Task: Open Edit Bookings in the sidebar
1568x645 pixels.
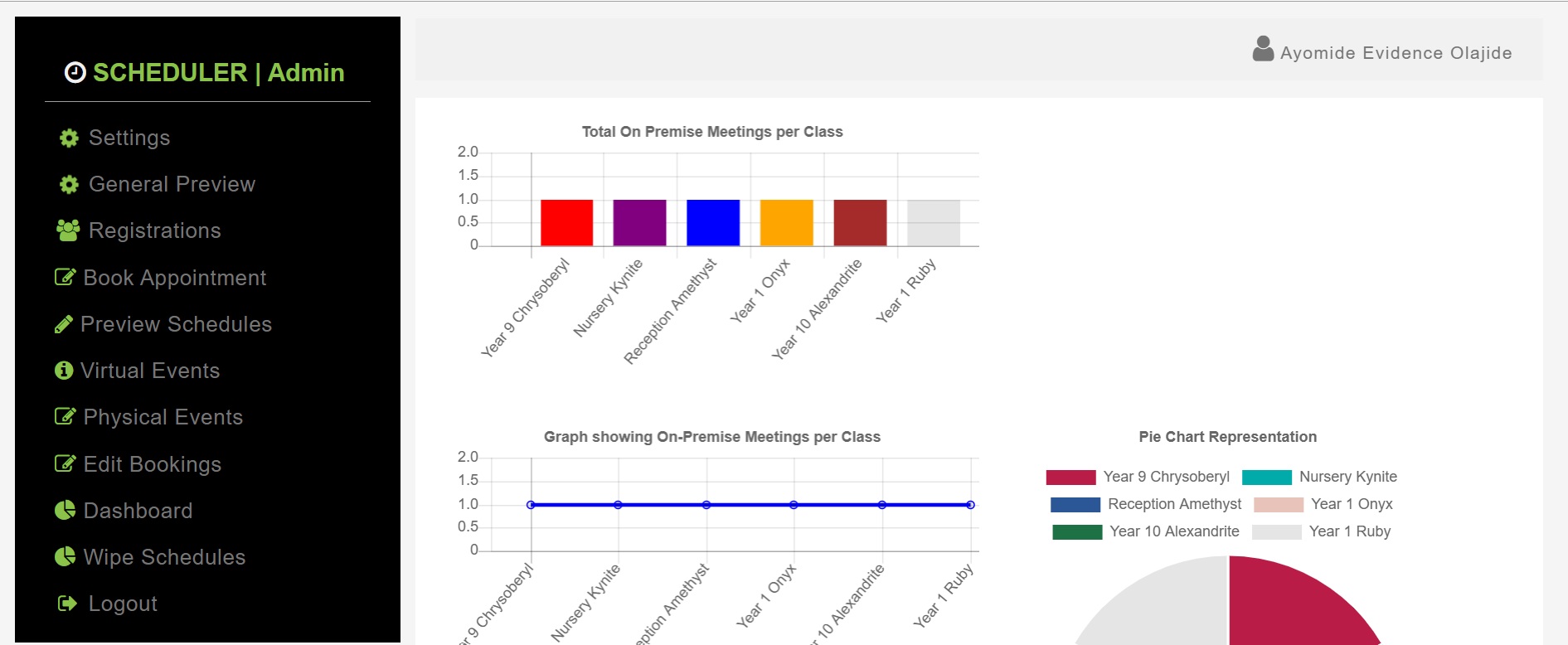Action: pos(138,464)
